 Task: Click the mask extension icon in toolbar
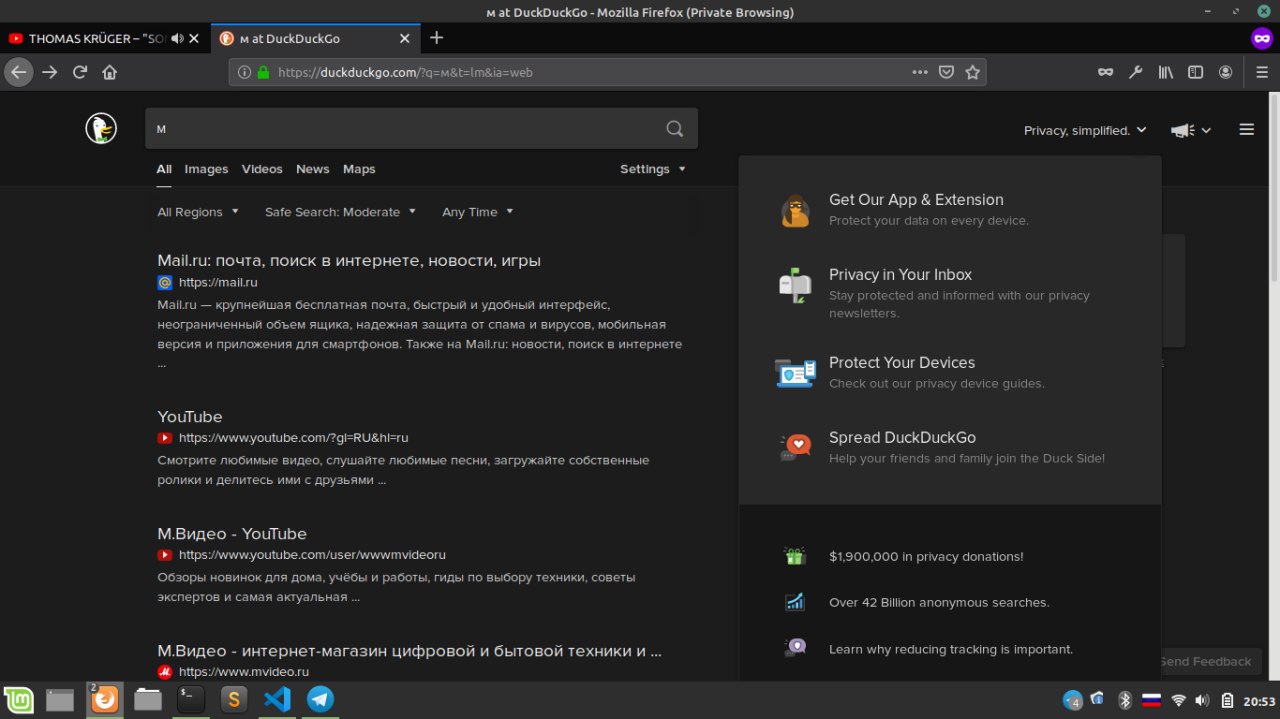(x=1105, y=72)
